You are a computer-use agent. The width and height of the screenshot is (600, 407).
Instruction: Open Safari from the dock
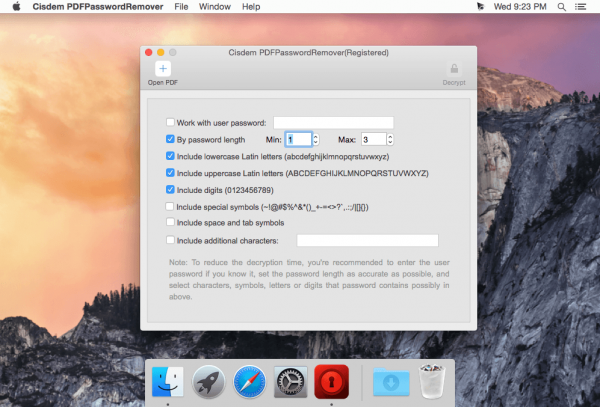click(249, 381)
